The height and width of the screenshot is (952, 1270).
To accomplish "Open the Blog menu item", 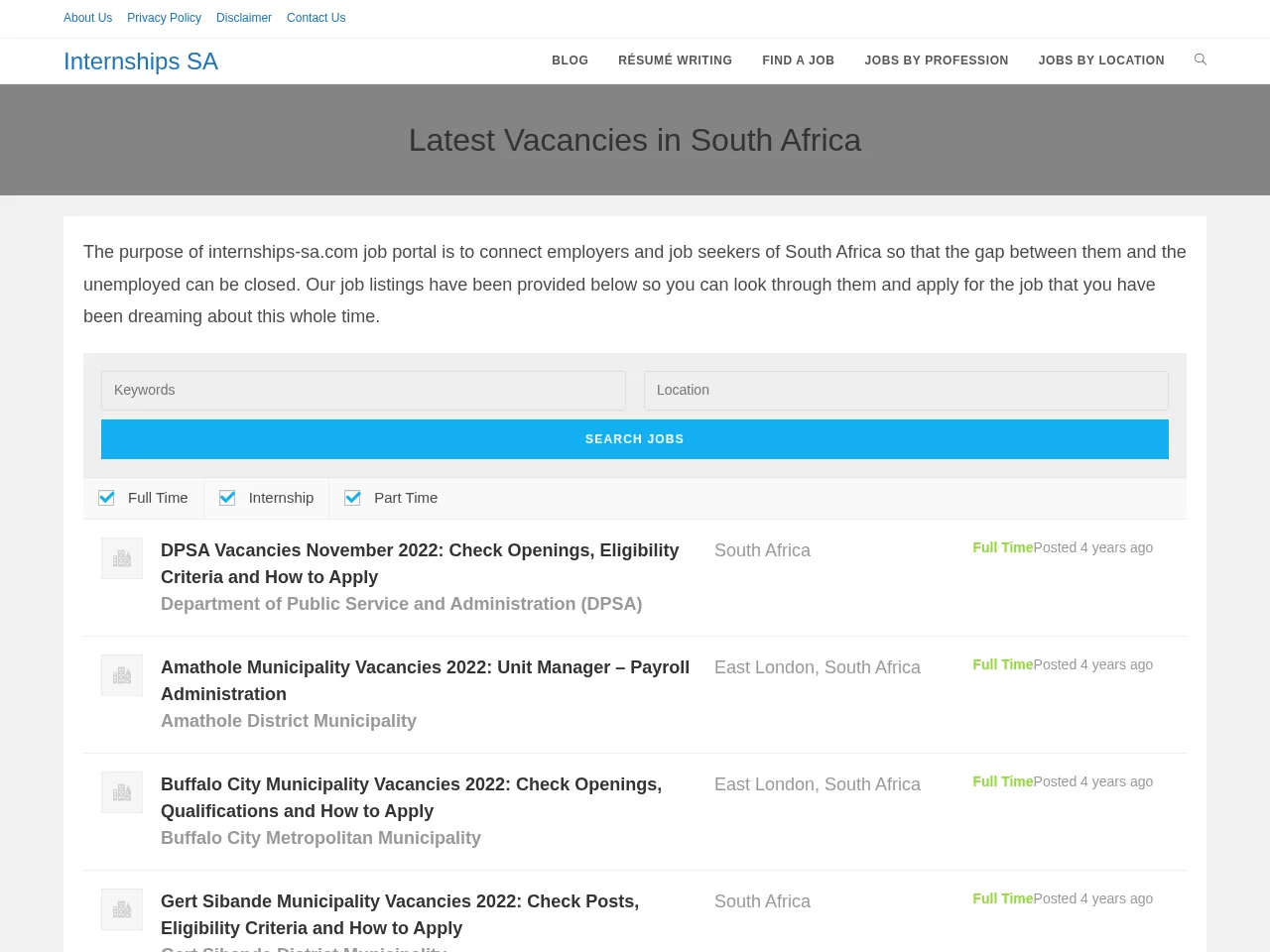I will tap(571, 60).
